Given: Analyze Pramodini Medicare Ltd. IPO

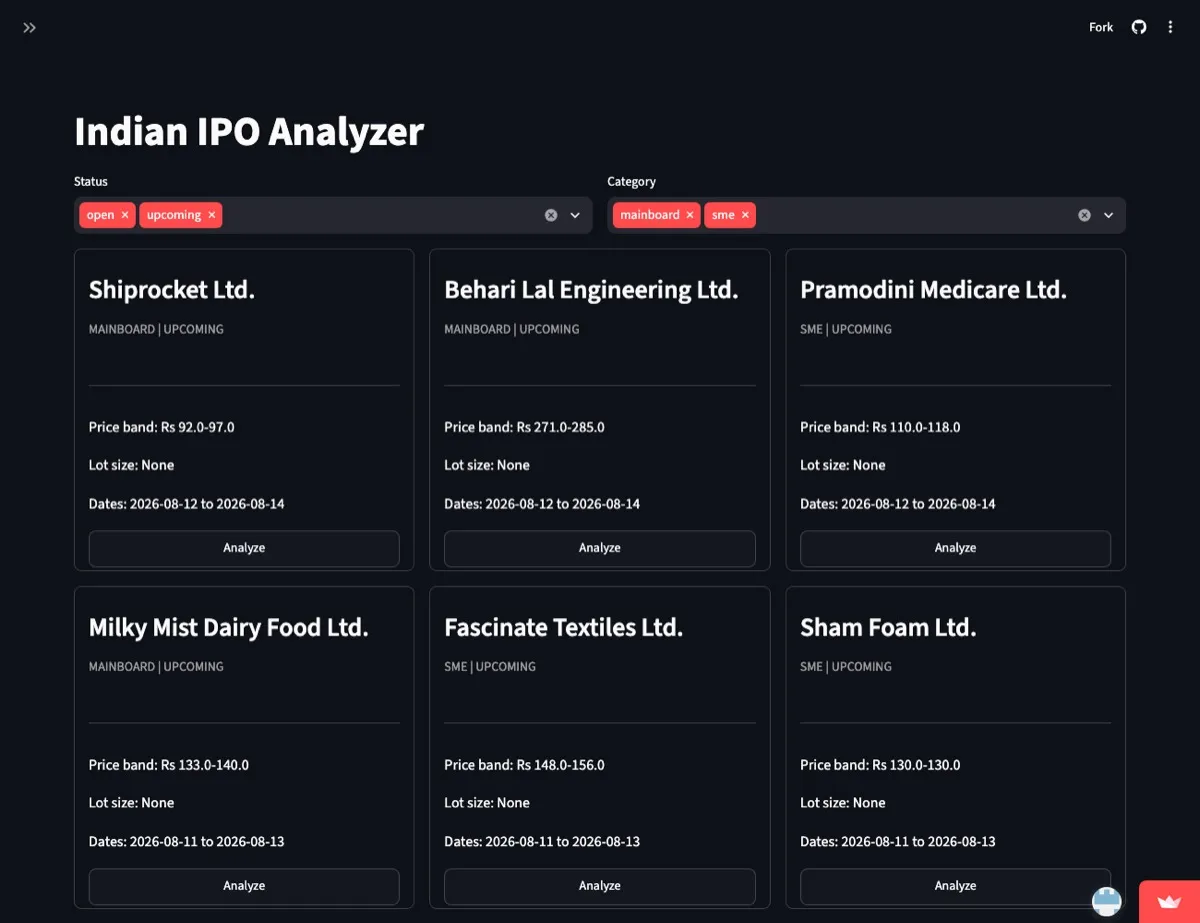Looking at the screenshot, I should 955,548.
